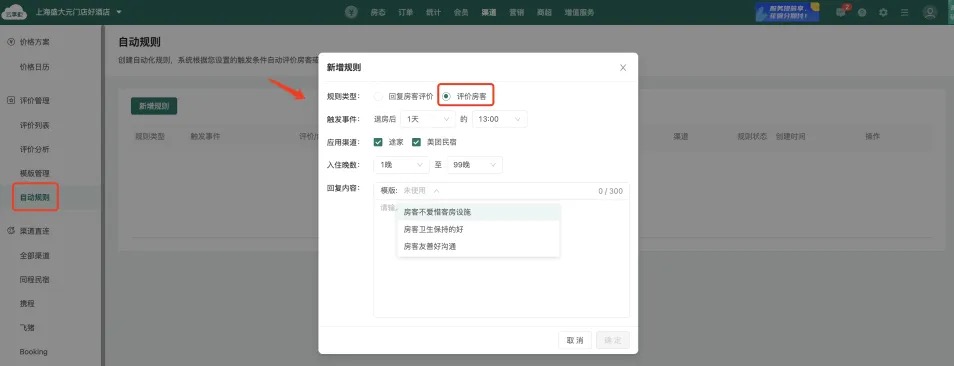Click the 渠道直连 sidebar icon
954x366 pixels.
tap(10, 231)
